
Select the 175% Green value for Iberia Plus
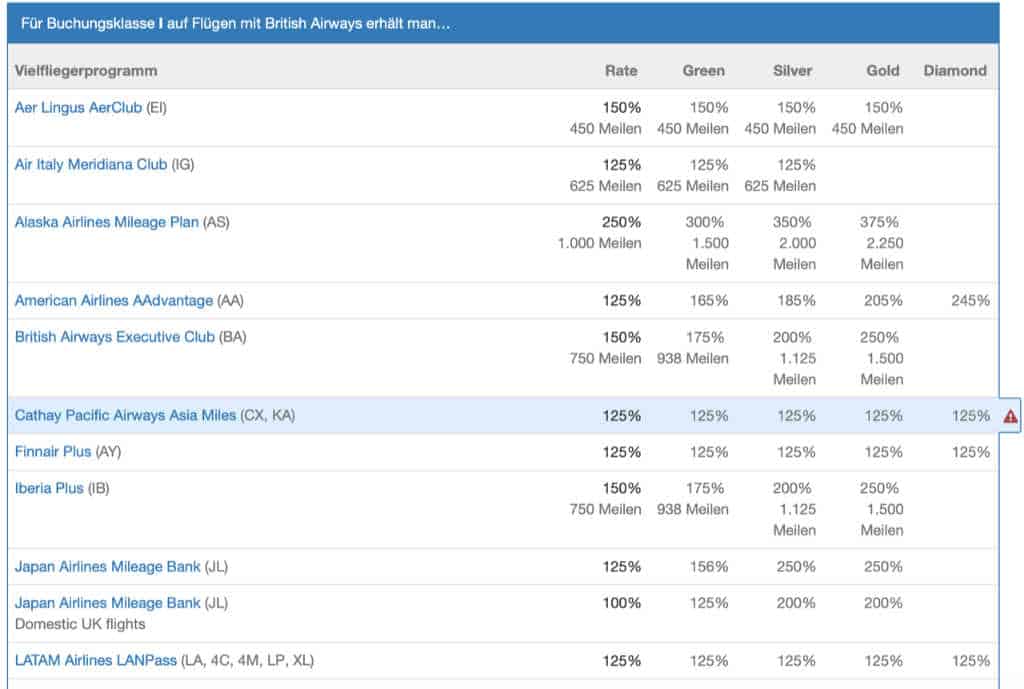click(705, 488)
